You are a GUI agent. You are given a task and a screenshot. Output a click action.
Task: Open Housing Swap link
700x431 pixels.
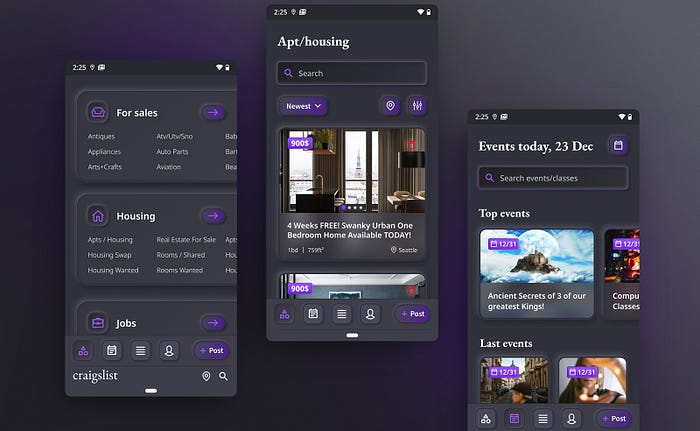109,255
